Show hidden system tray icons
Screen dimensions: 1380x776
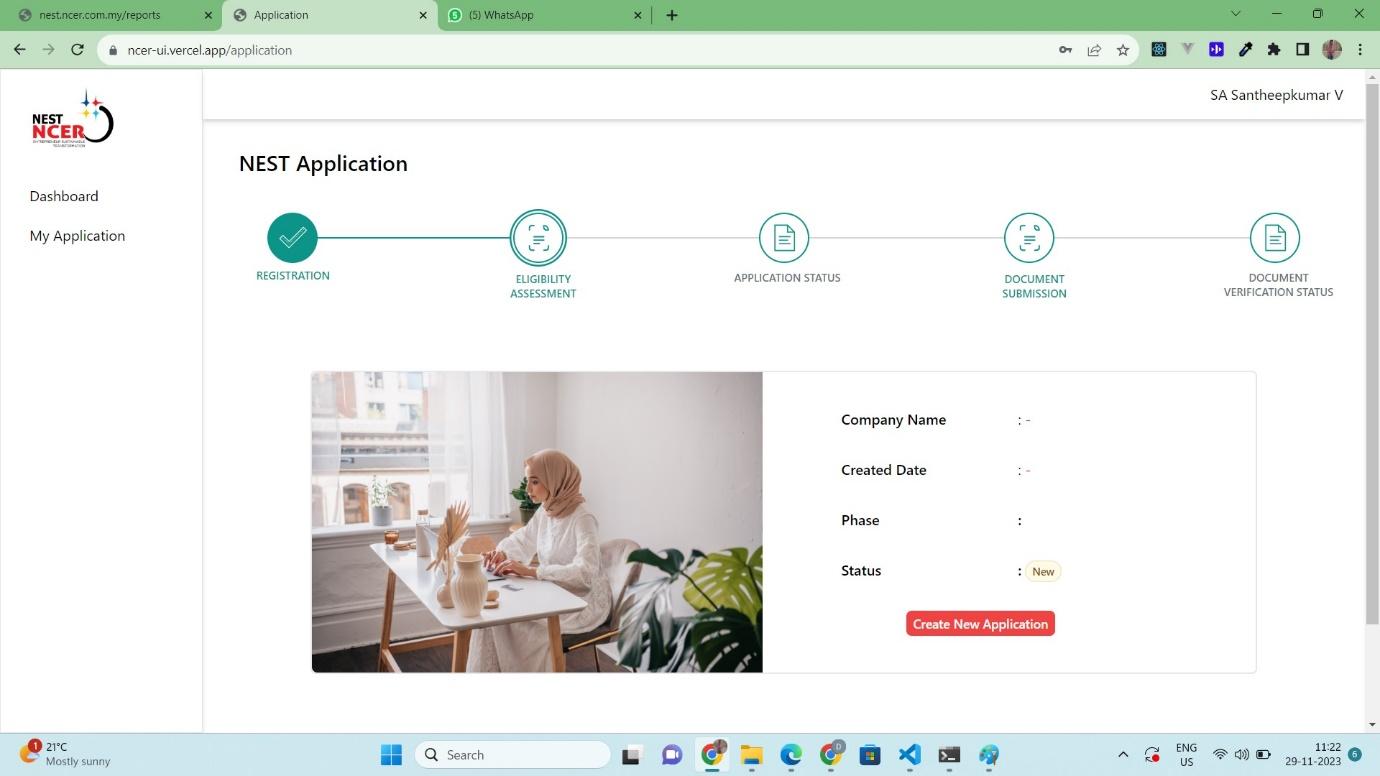coord(1123,755)
